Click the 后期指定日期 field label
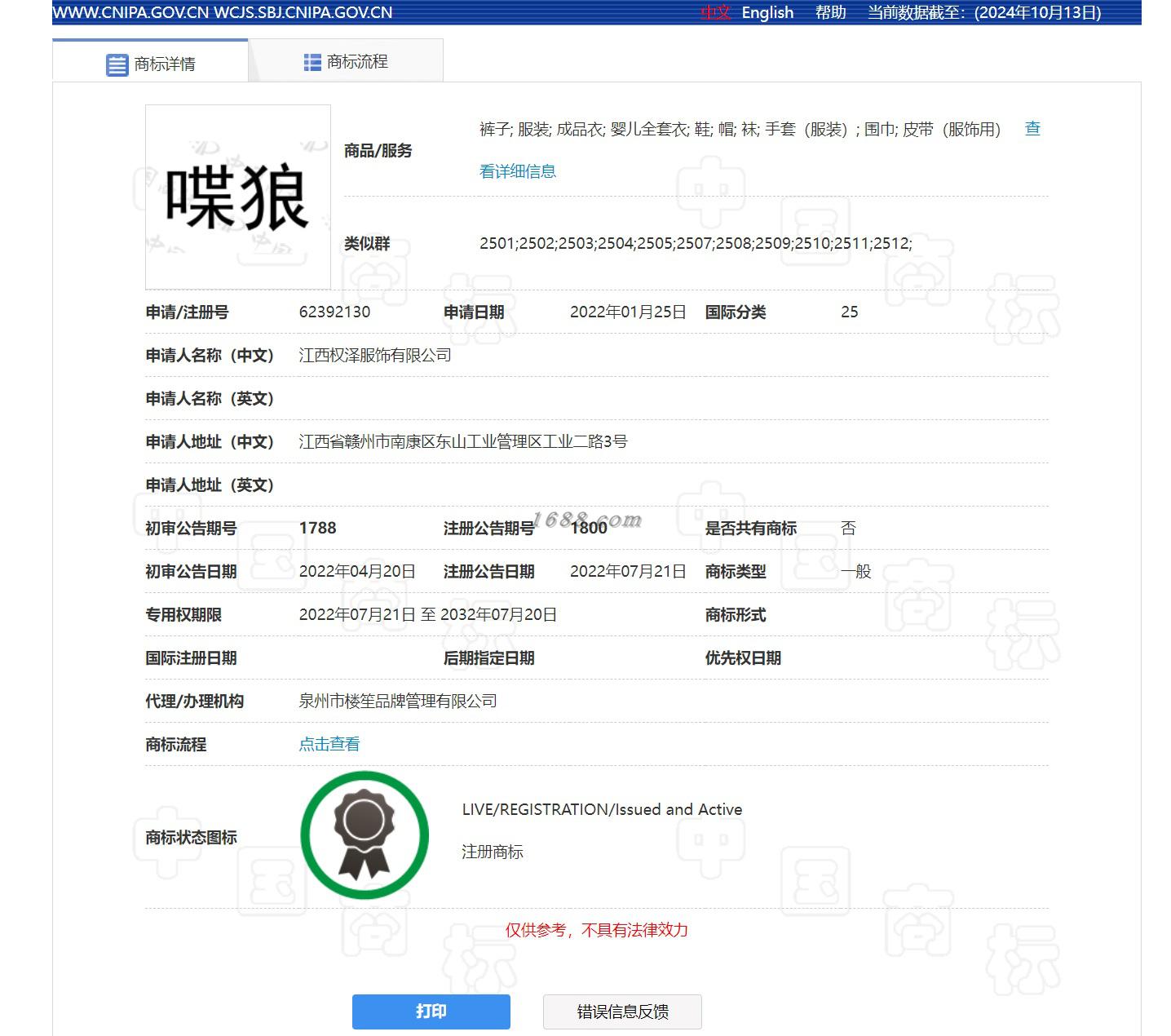 (x=488, y=657)
